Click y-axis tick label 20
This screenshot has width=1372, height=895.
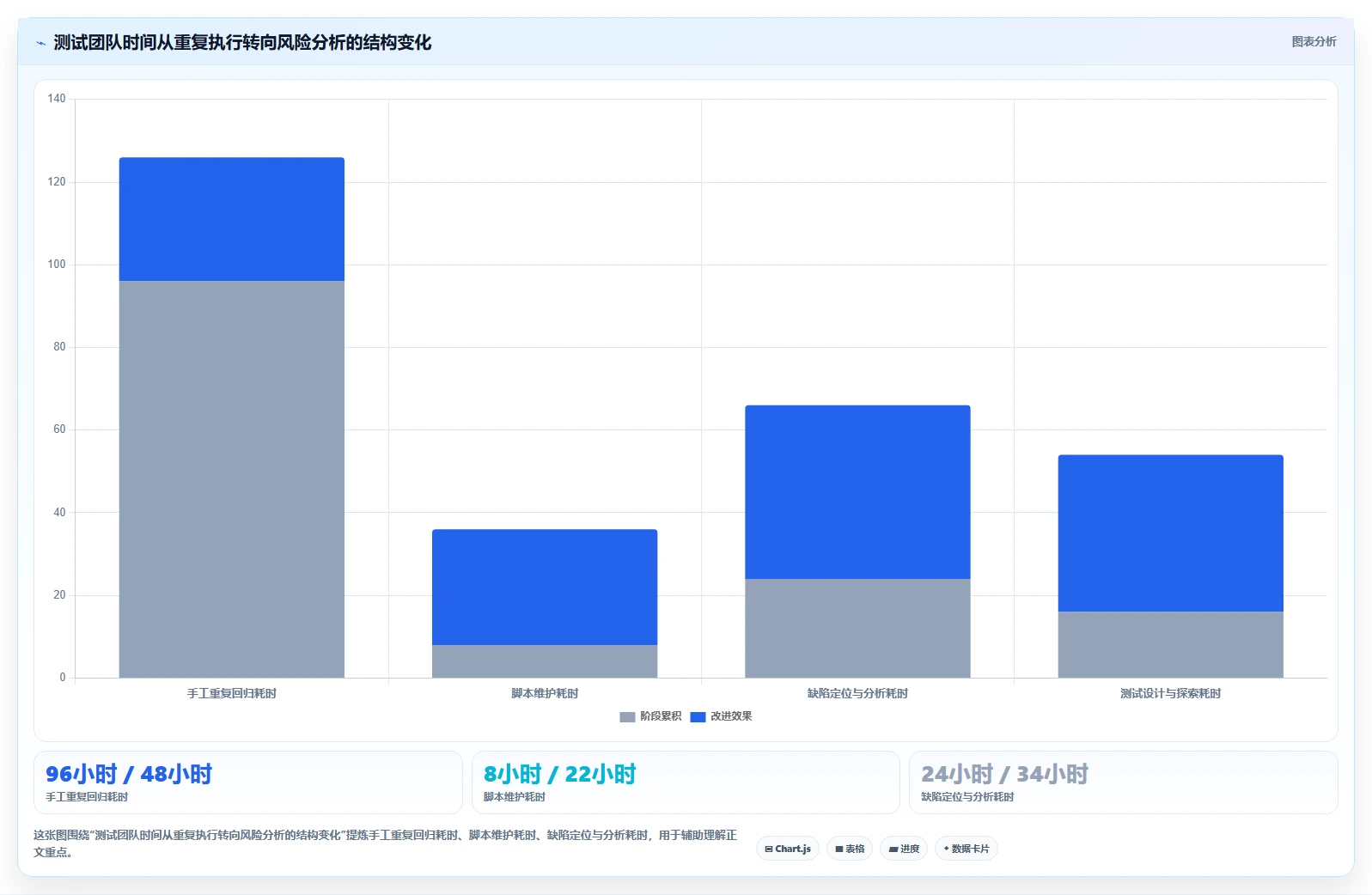pos(59,595)
